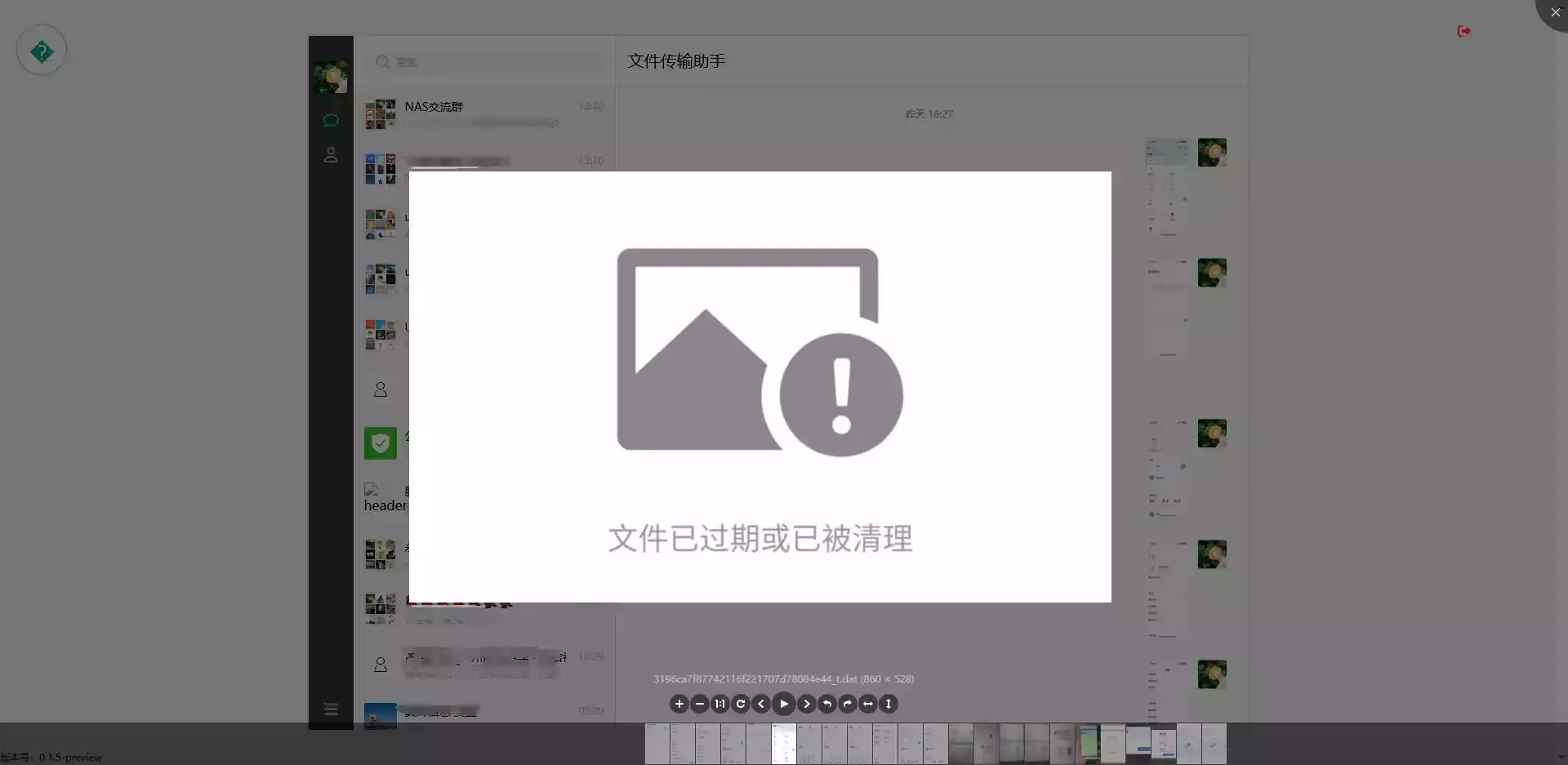Go to the next image
Screen dimensions: 1568x765
point(807,704)
